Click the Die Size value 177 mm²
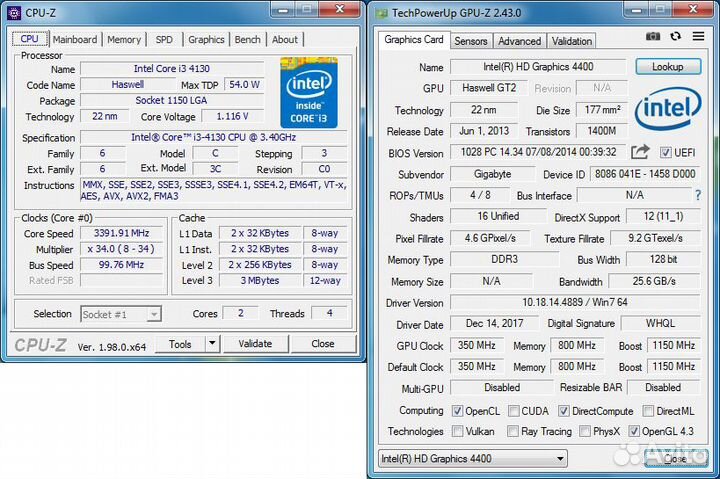The height and width of the screenshot is (479, 720). [602, 110]
